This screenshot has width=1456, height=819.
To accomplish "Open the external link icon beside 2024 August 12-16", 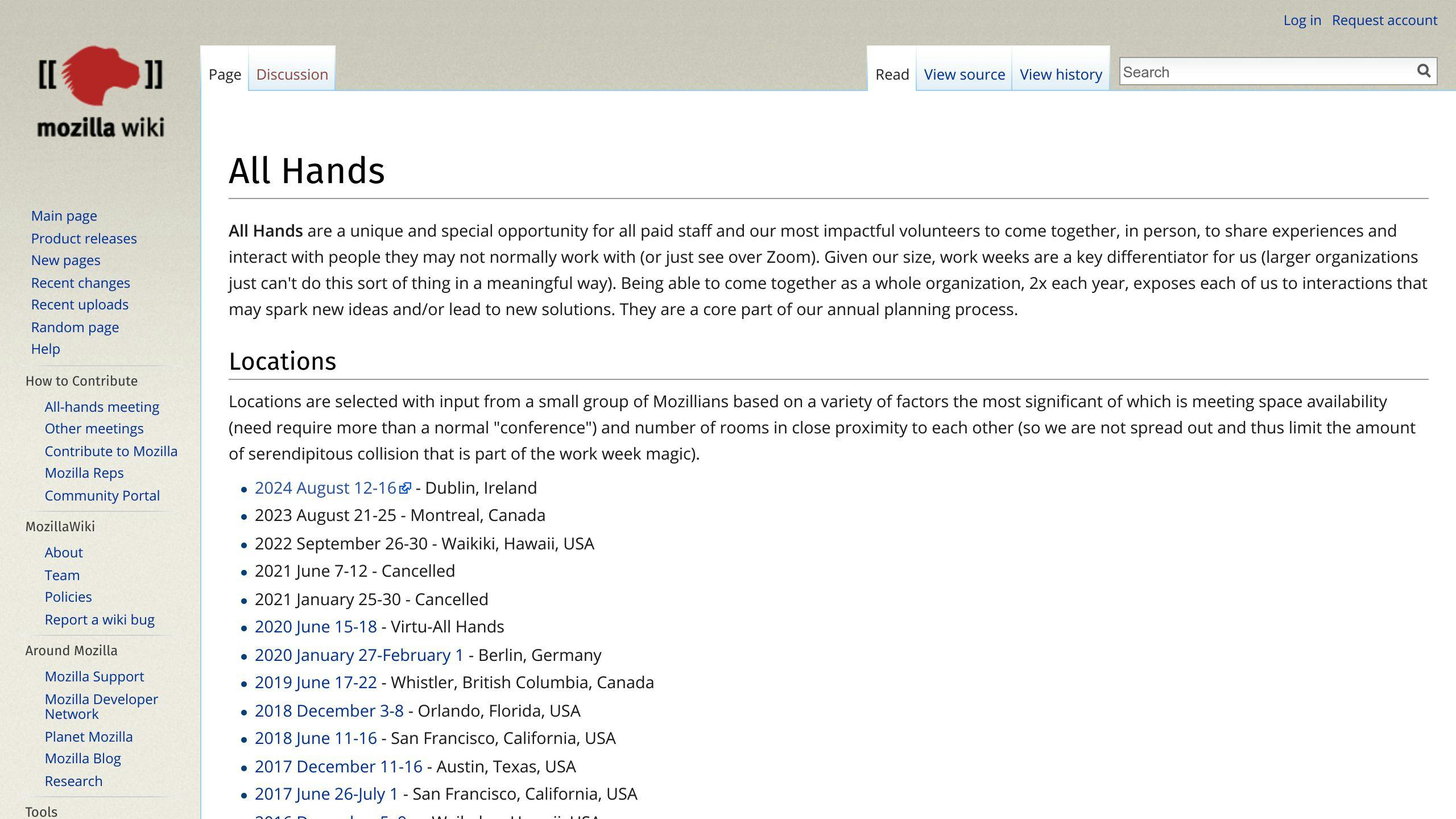I will tap(405, 486).
